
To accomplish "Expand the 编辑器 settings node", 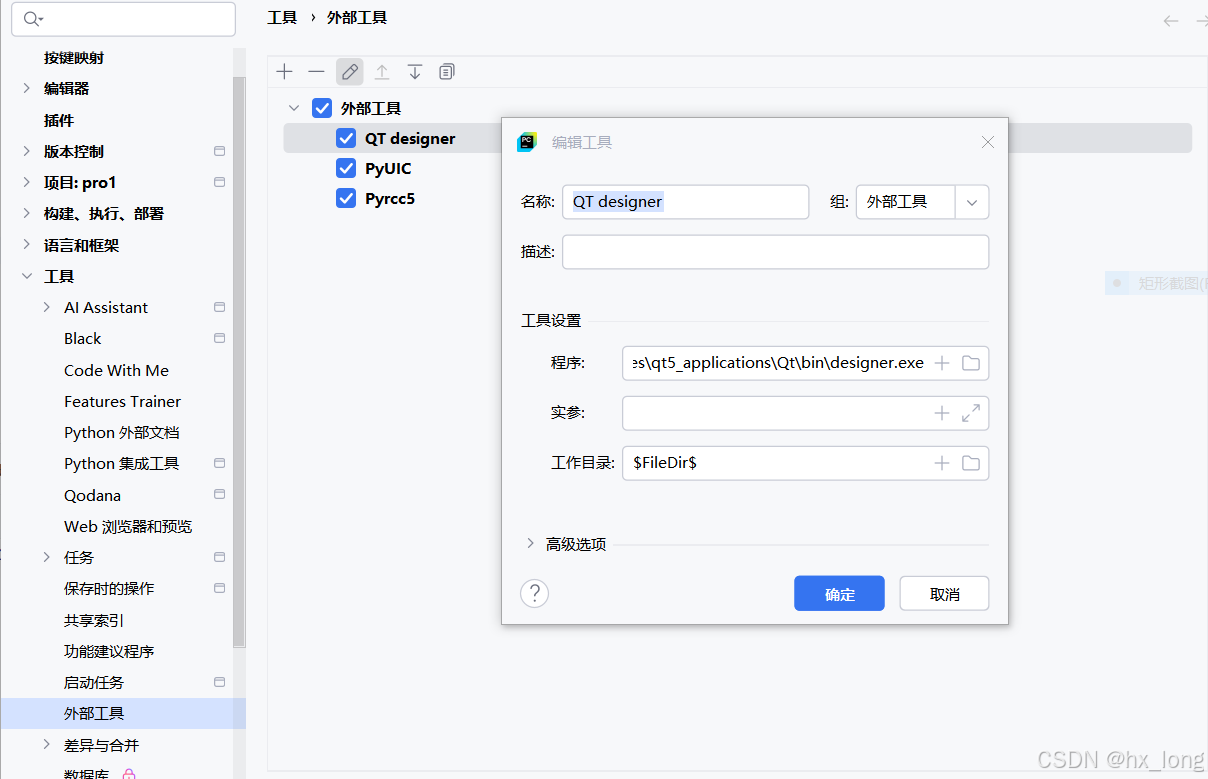I will click(x=26, y=88).
